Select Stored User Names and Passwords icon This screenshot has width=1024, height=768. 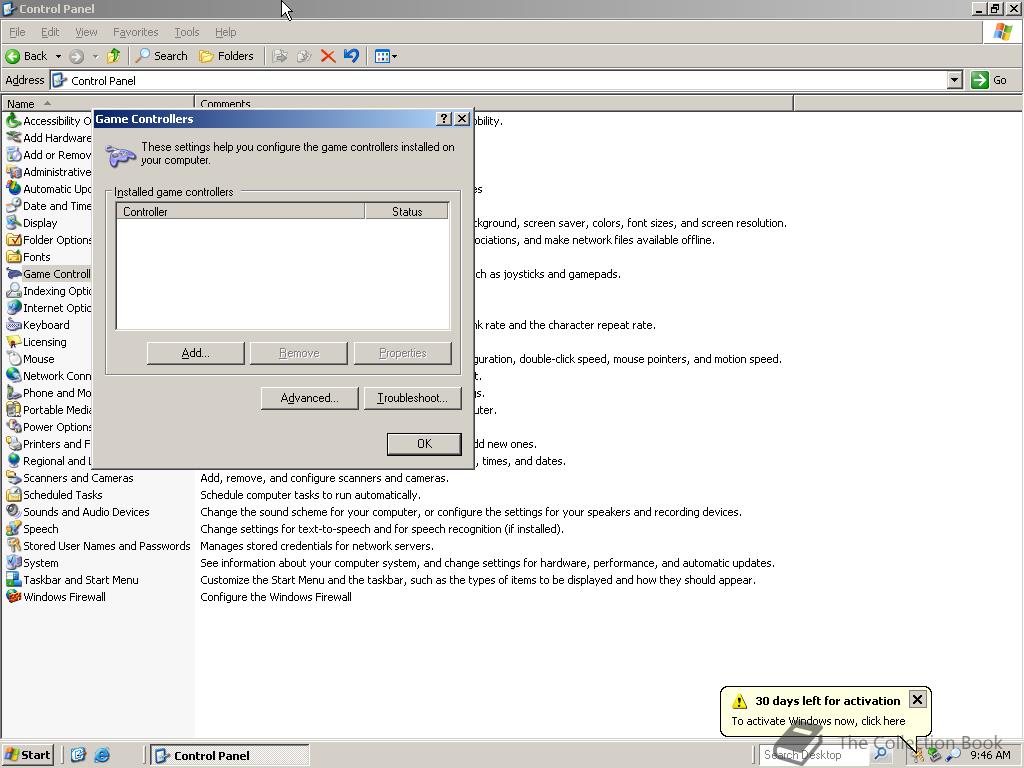(13, 545)
